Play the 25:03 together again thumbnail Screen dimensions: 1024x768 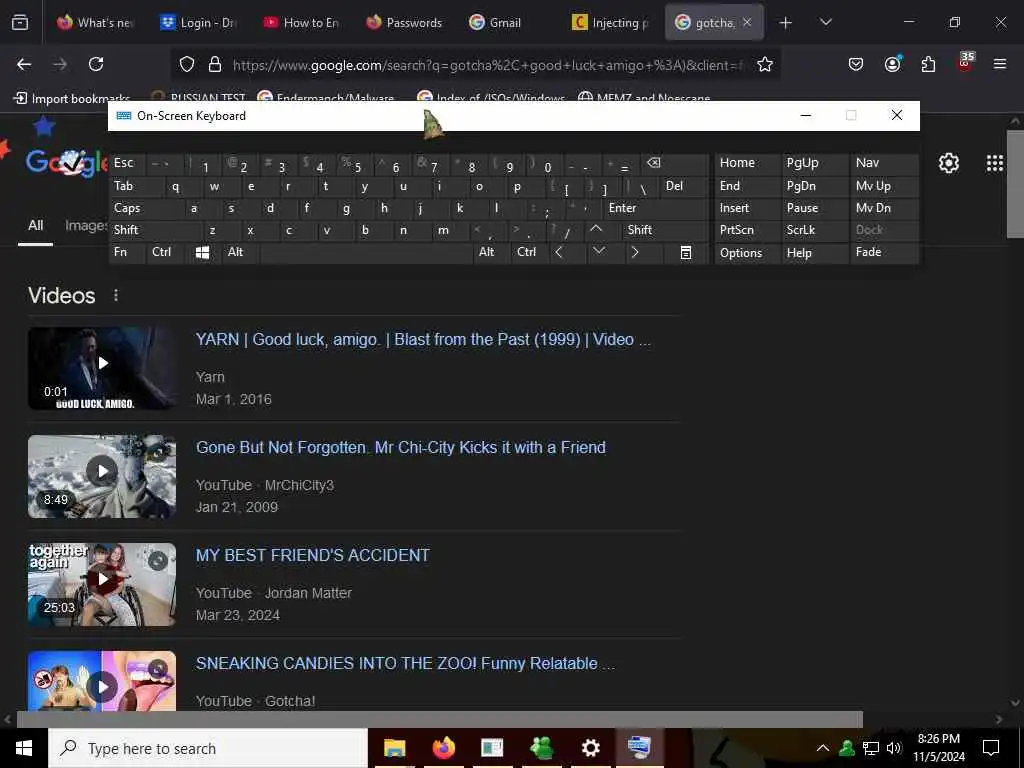[x=102, y=584]
